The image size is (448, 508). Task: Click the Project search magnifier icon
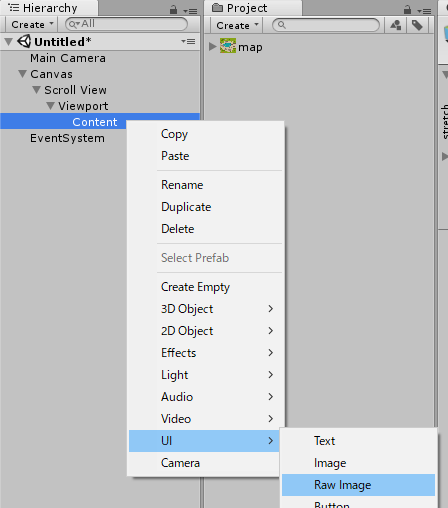point(282,25)
